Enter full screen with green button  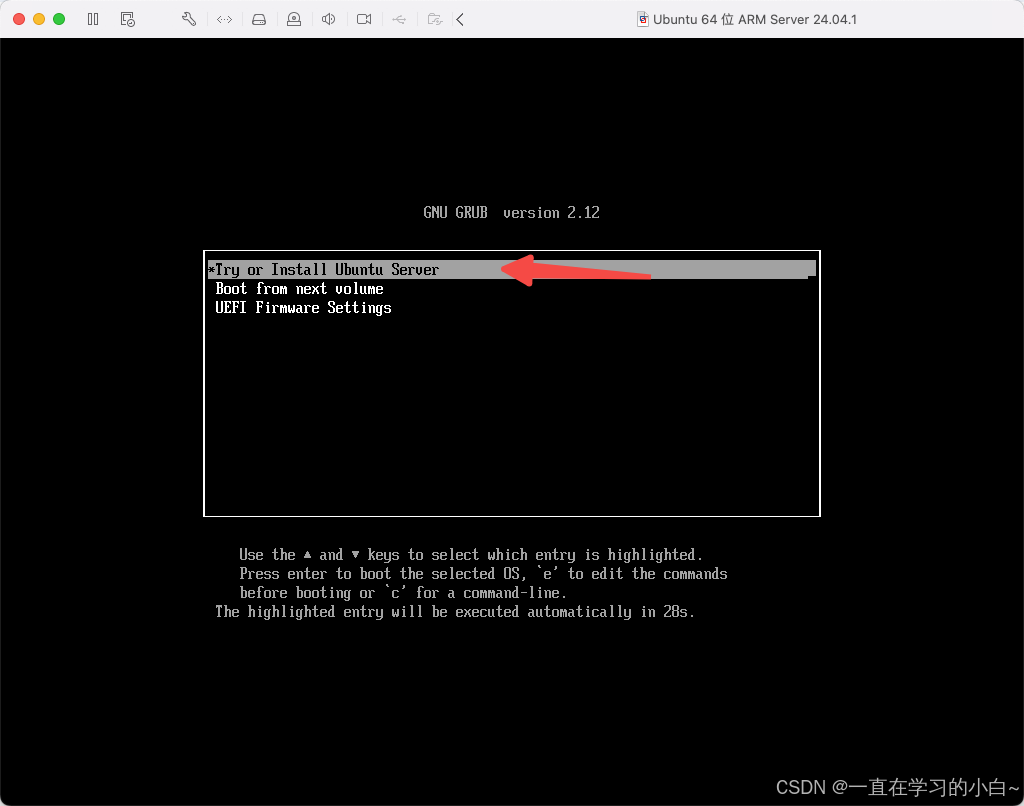pos(59,20)
